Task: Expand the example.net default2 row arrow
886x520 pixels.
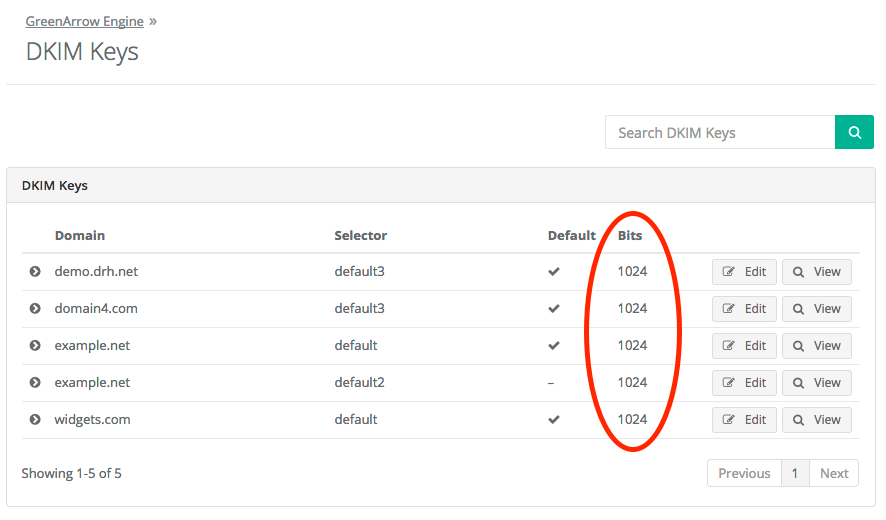Action: [35, 383]
